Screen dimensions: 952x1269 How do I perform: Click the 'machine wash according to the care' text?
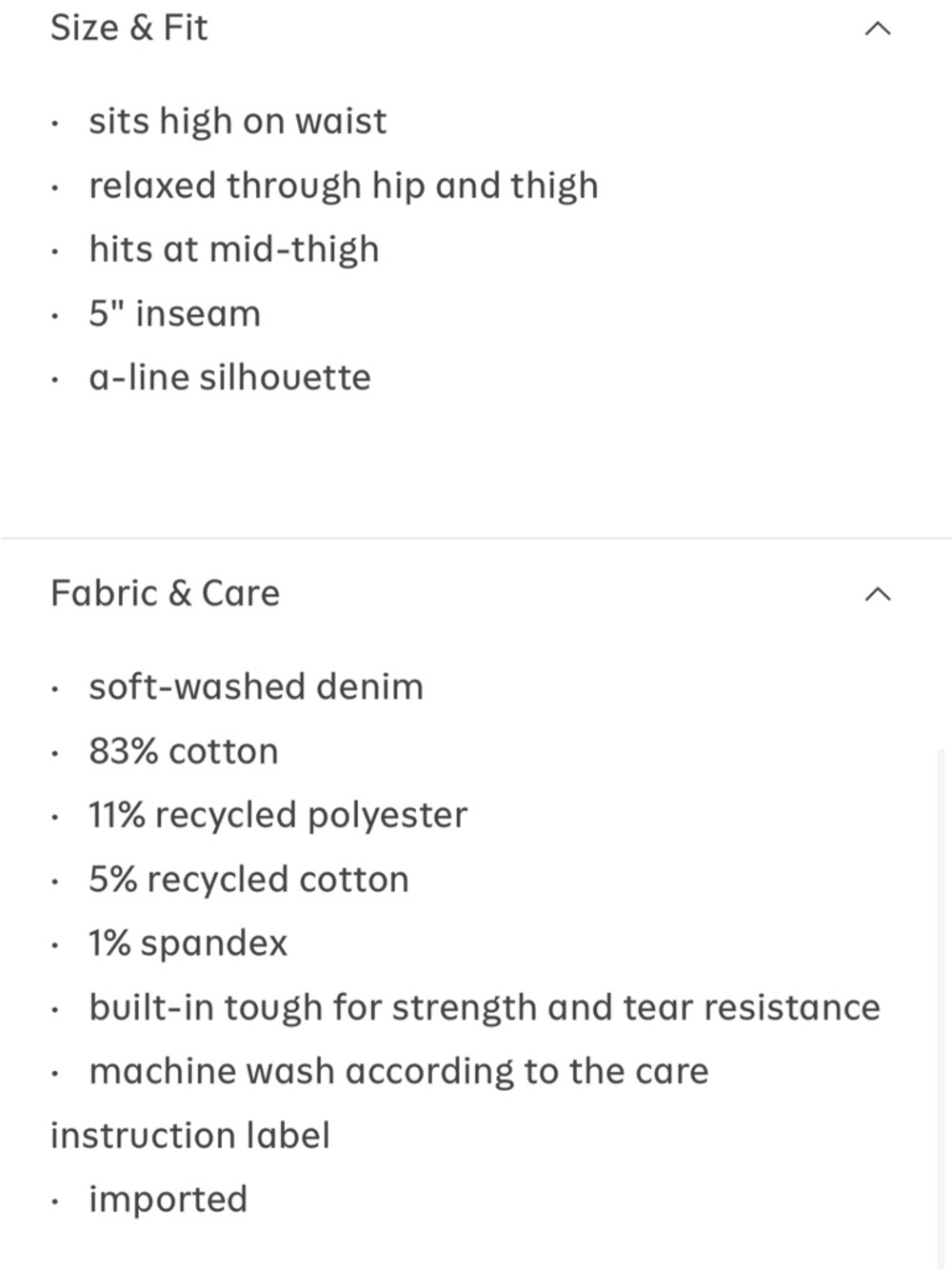(x=399, y=1071)
